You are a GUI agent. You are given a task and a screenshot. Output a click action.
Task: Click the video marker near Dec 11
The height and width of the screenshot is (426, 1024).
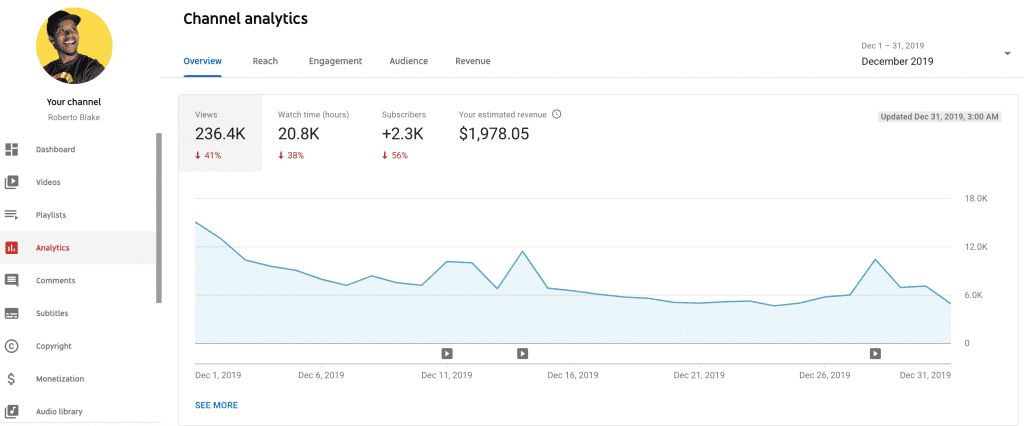click(447, 353)
